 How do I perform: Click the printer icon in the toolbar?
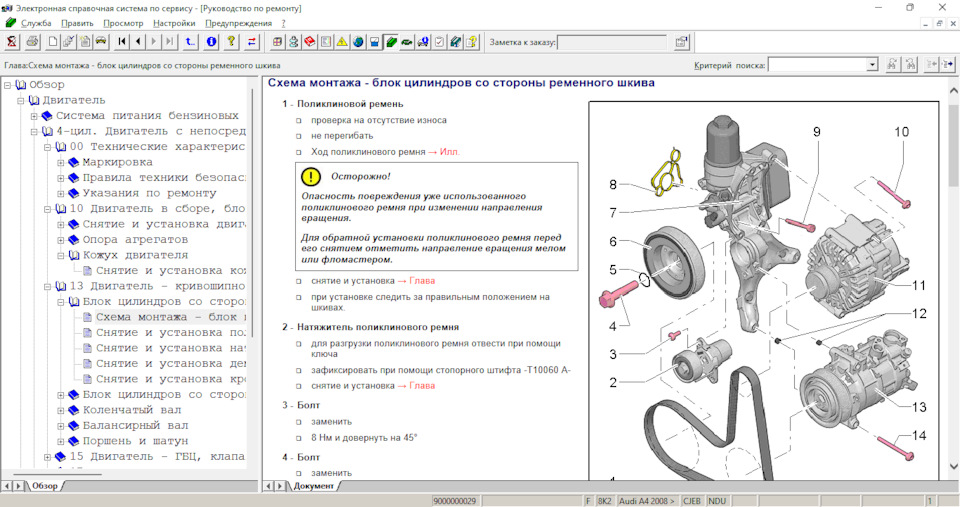pyautogui.click(x=32, y=42)
